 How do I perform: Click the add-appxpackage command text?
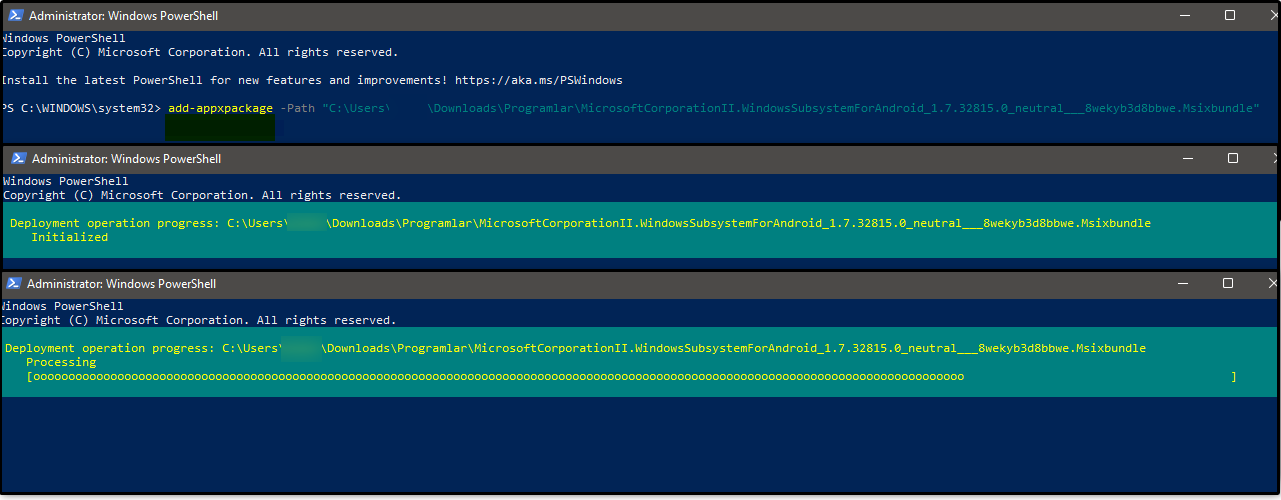[220, 108]
